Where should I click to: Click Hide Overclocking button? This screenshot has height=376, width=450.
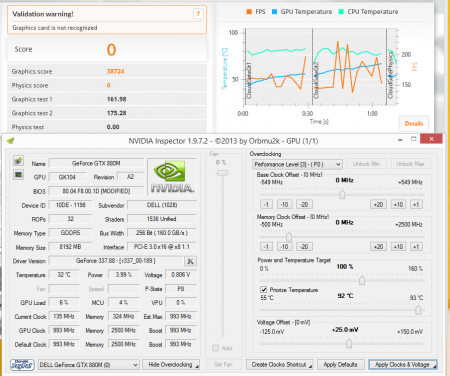[171, 365]
